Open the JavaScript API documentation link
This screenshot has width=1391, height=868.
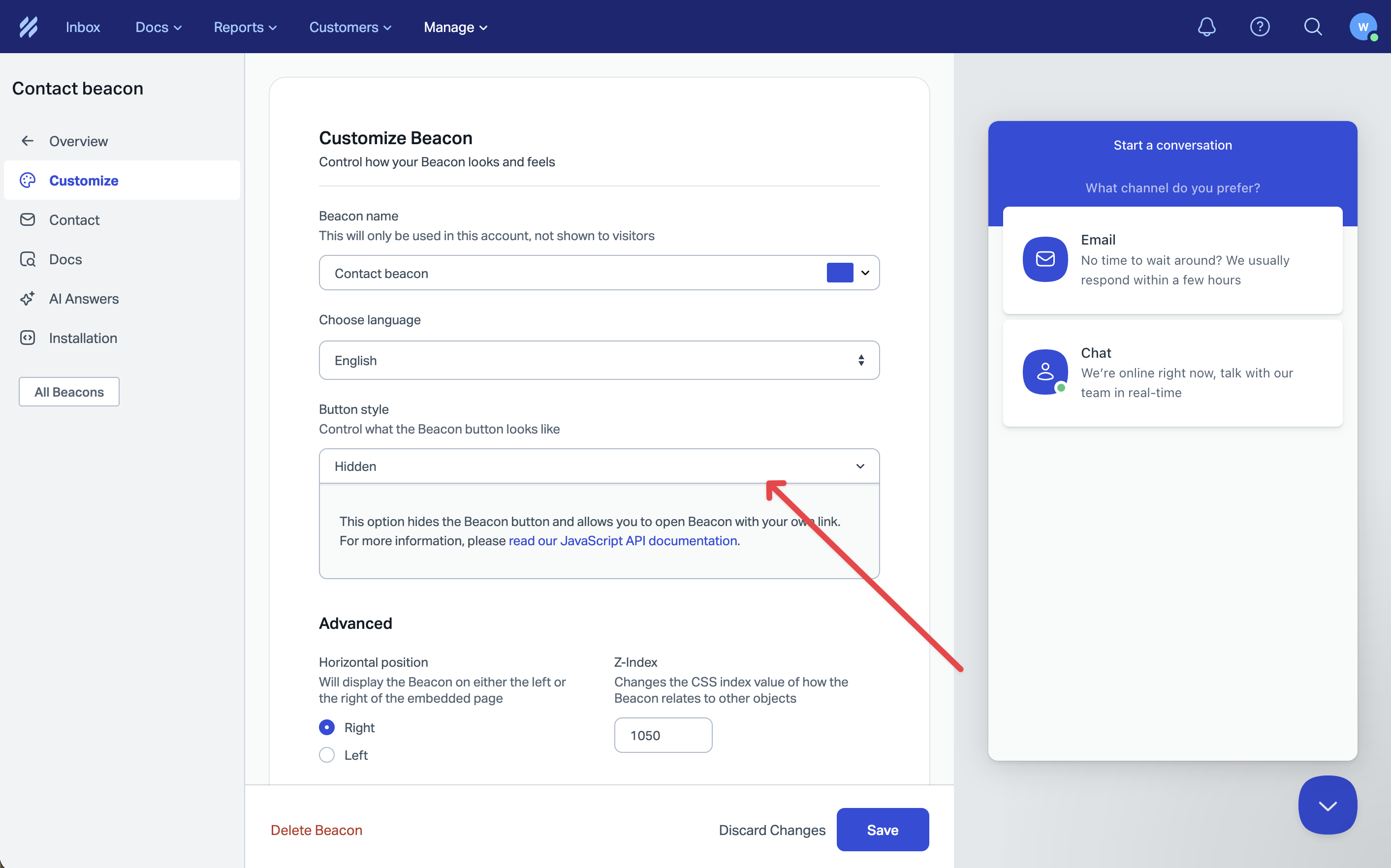coord(623,541)
